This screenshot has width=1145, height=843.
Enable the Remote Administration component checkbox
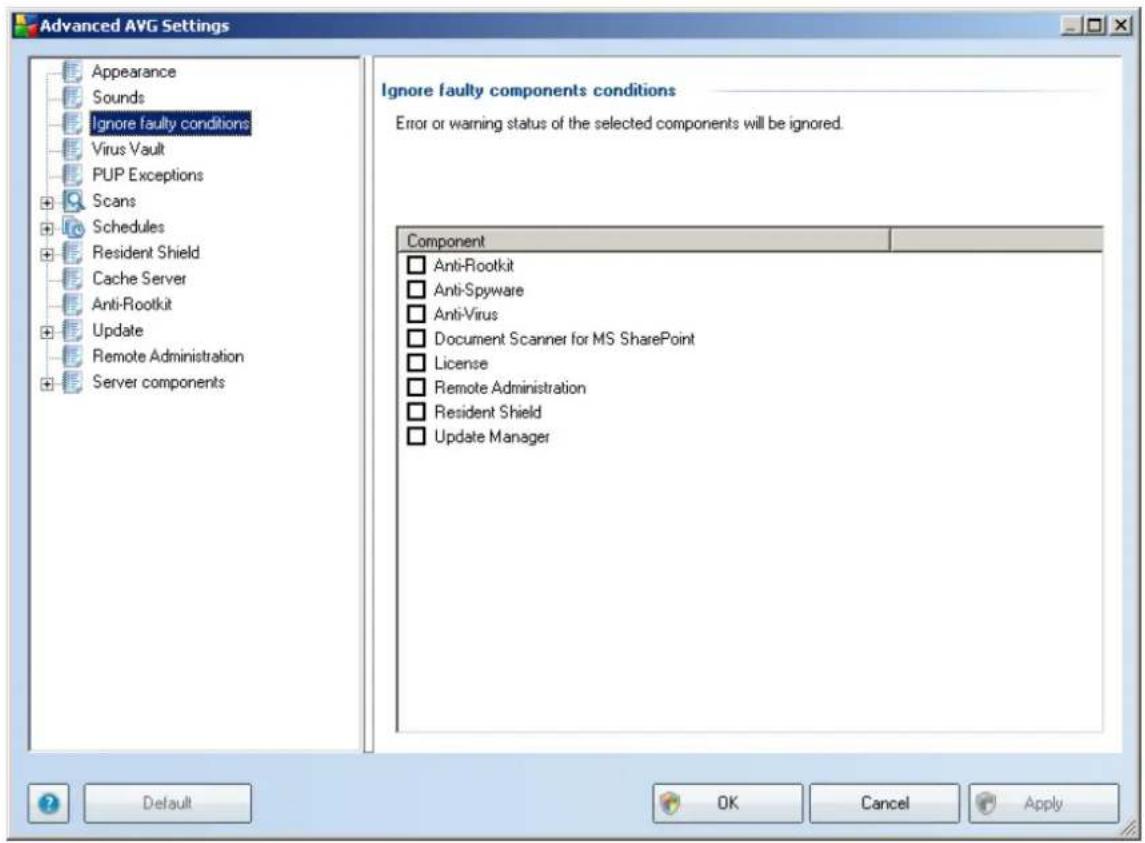(416, 387)
